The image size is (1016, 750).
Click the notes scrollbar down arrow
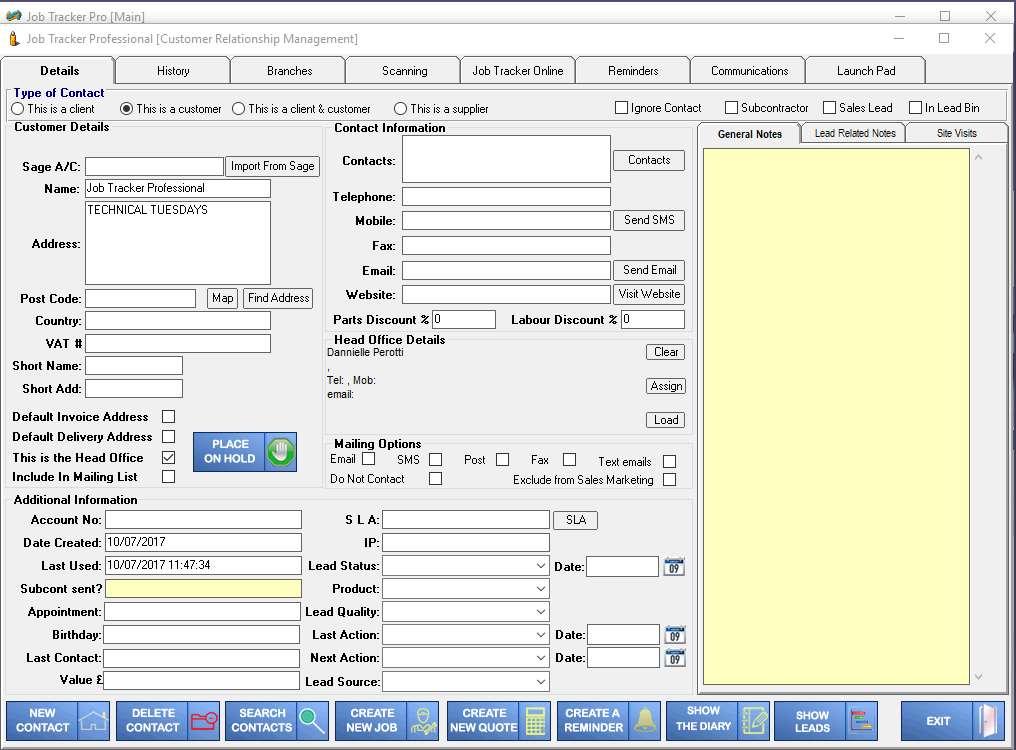(x=978, y=677)
